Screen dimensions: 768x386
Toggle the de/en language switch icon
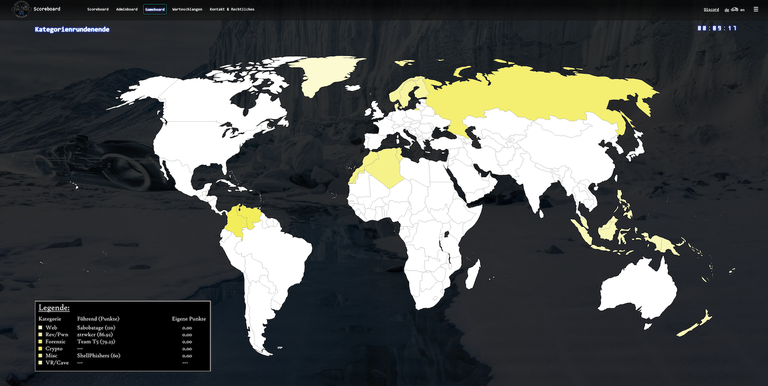coord(734,9)
